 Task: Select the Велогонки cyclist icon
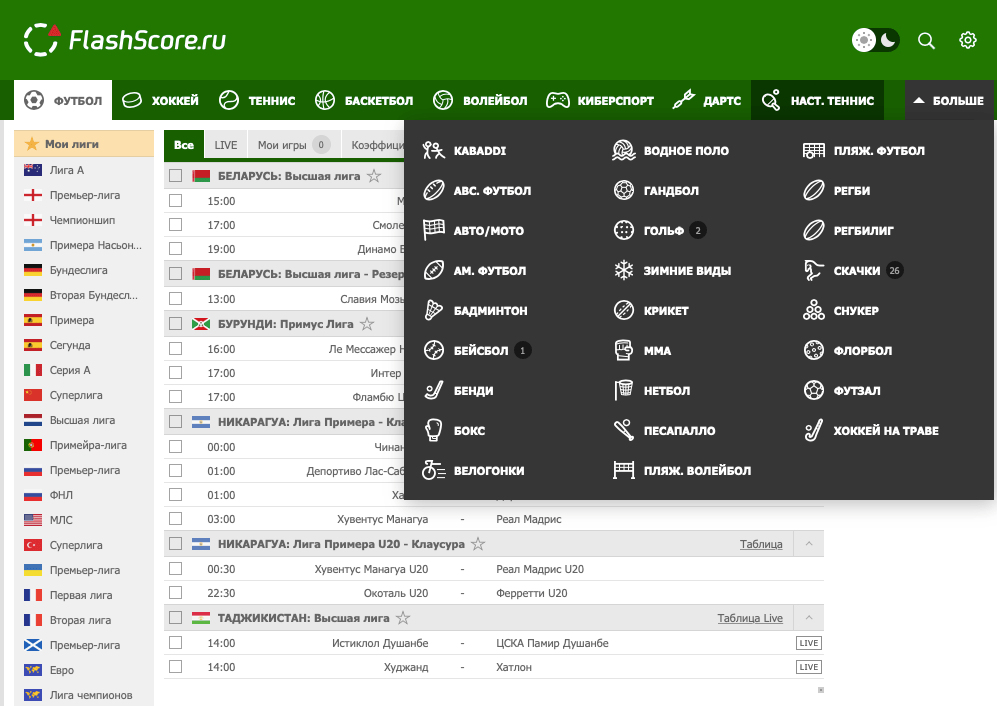click(434, 471)
